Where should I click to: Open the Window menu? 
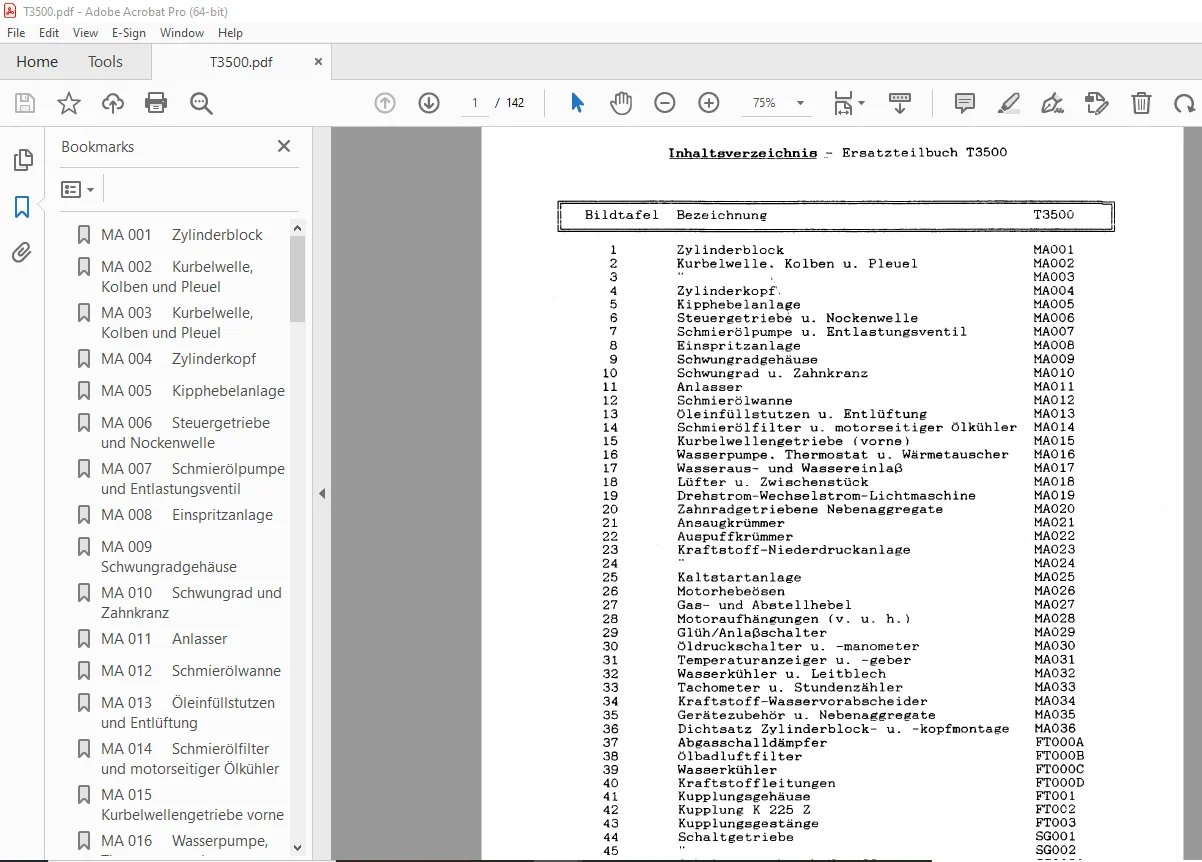click(182, 33)
